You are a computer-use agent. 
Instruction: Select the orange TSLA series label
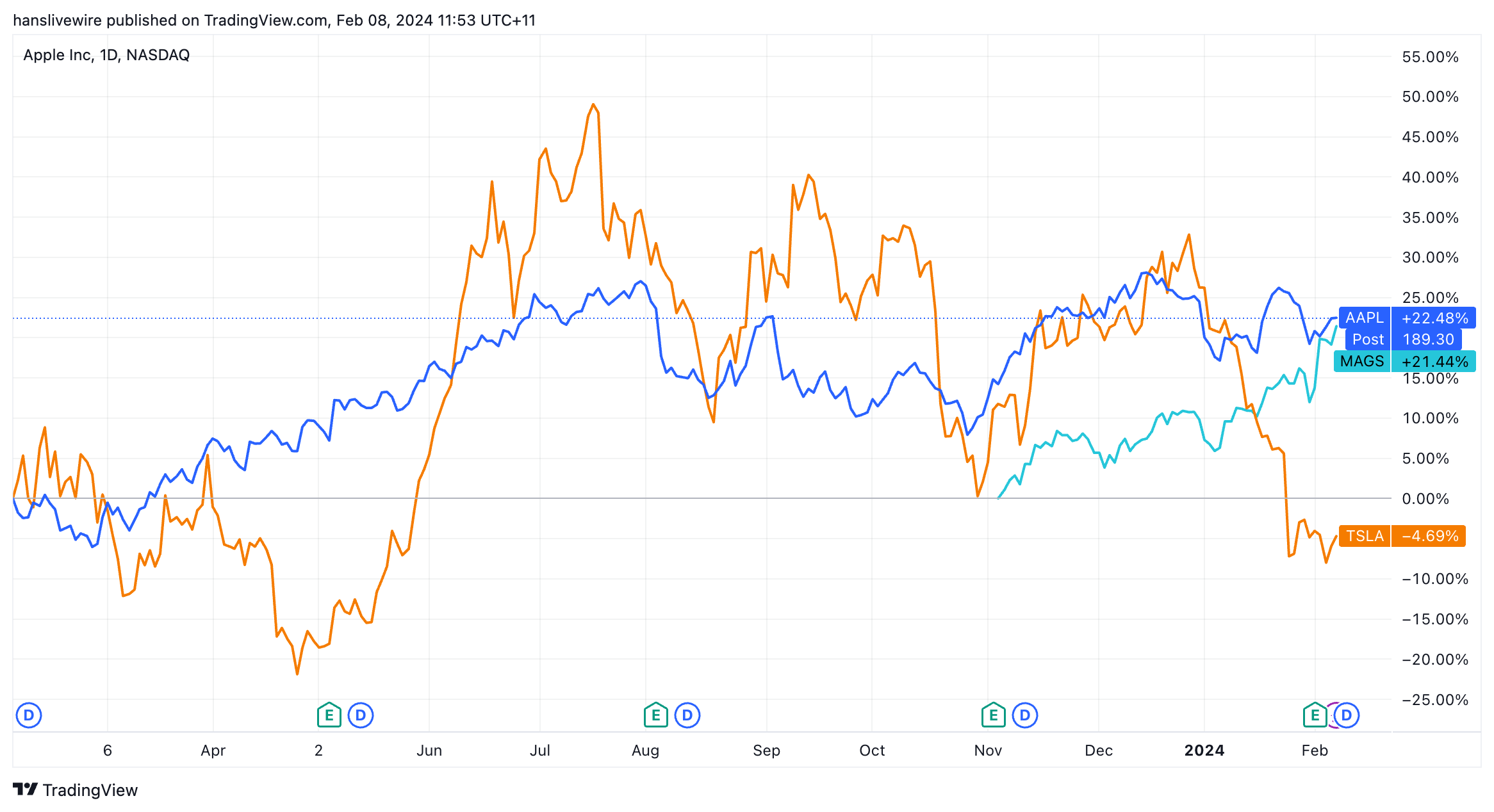point(1365,536)
